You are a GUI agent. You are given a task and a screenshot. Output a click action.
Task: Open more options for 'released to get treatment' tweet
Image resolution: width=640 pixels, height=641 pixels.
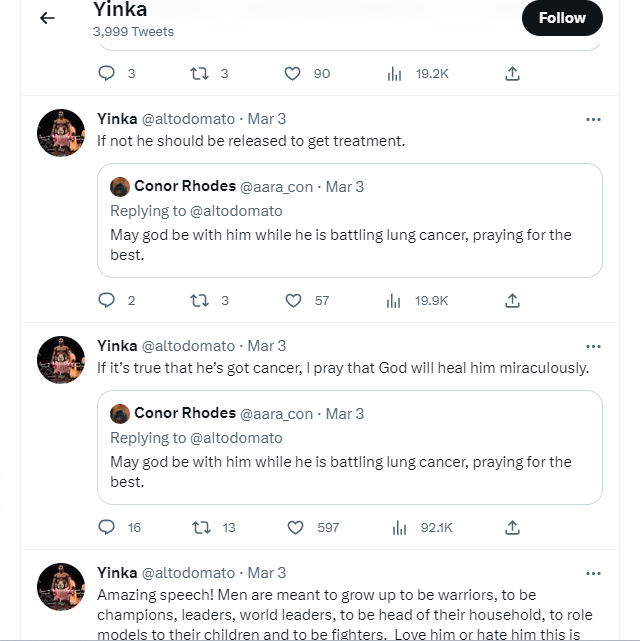coord(593,119)
